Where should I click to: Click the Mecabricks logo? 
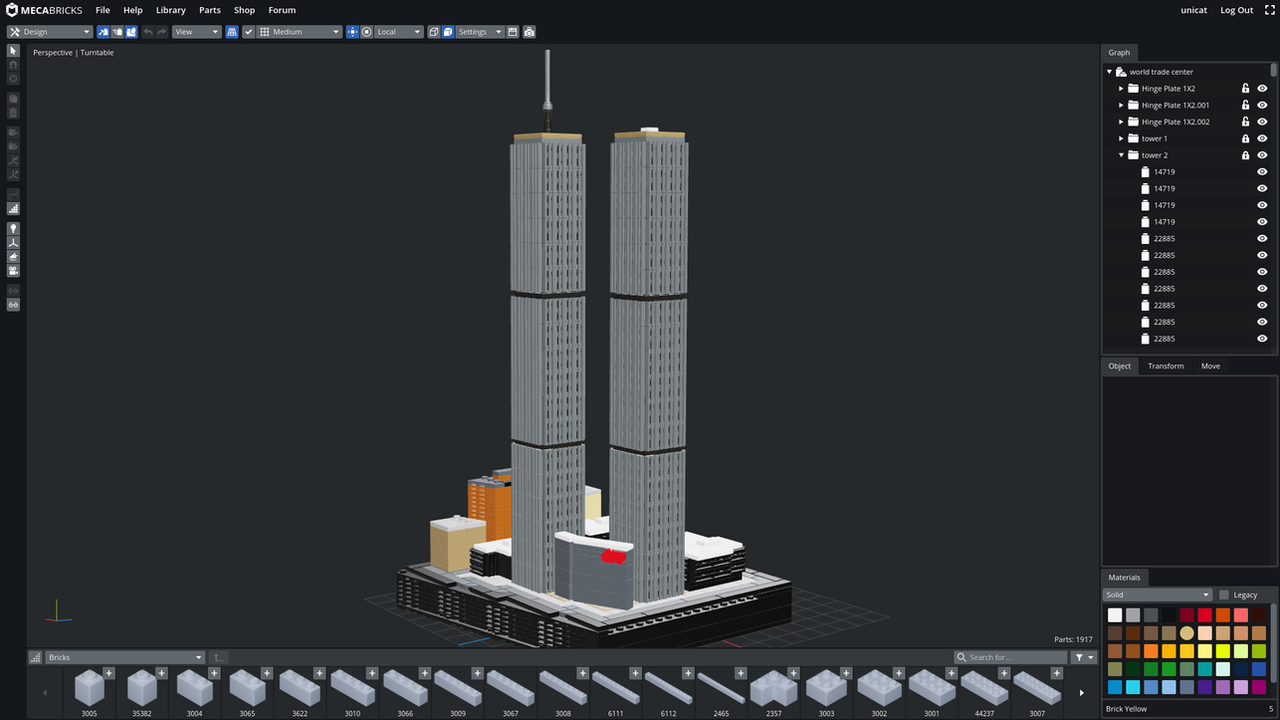[42, 10]
